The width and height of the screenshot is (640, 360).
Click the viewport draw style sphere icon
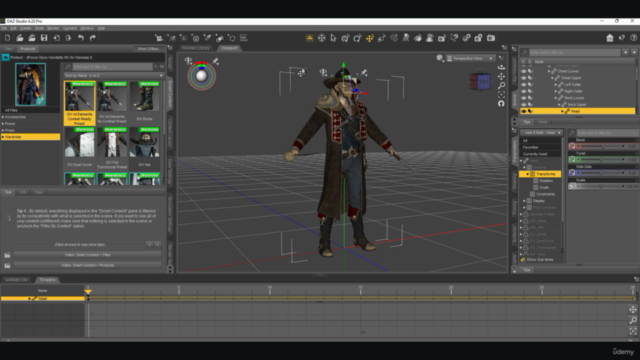coord(439,58)
